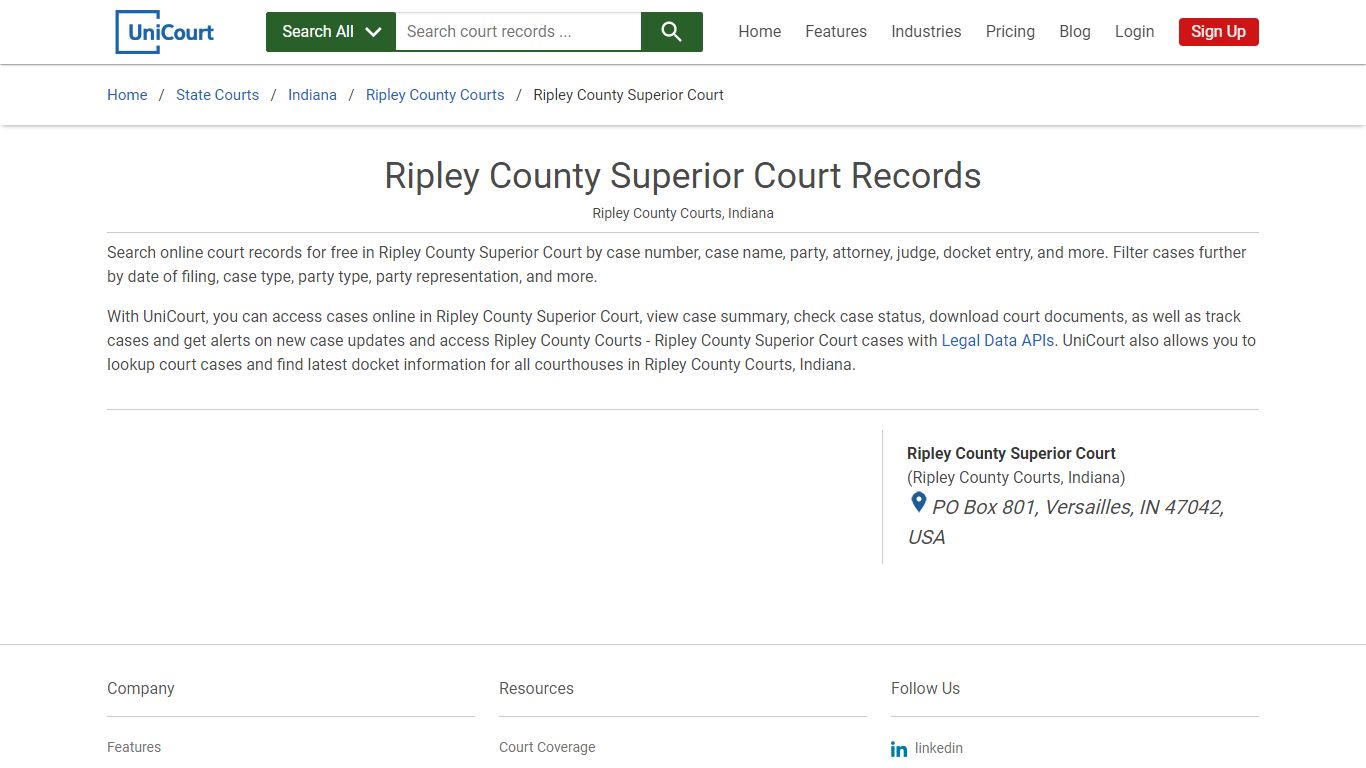Click the Resources footer heading
Viewport: 1366px width, 768px height.
536,689
